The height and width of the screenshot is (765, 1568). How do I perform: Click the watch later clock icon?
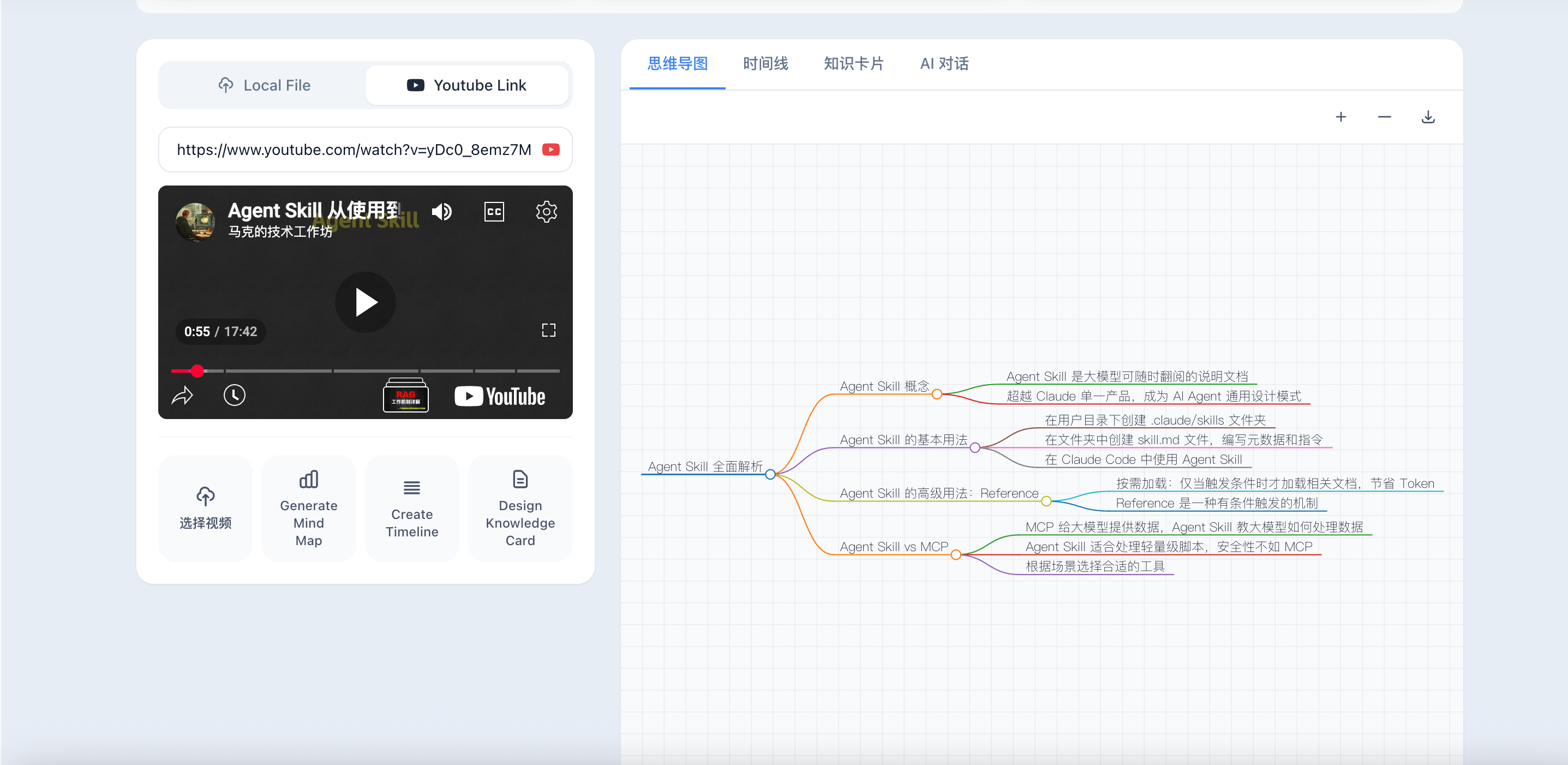(x=235, y=396)
